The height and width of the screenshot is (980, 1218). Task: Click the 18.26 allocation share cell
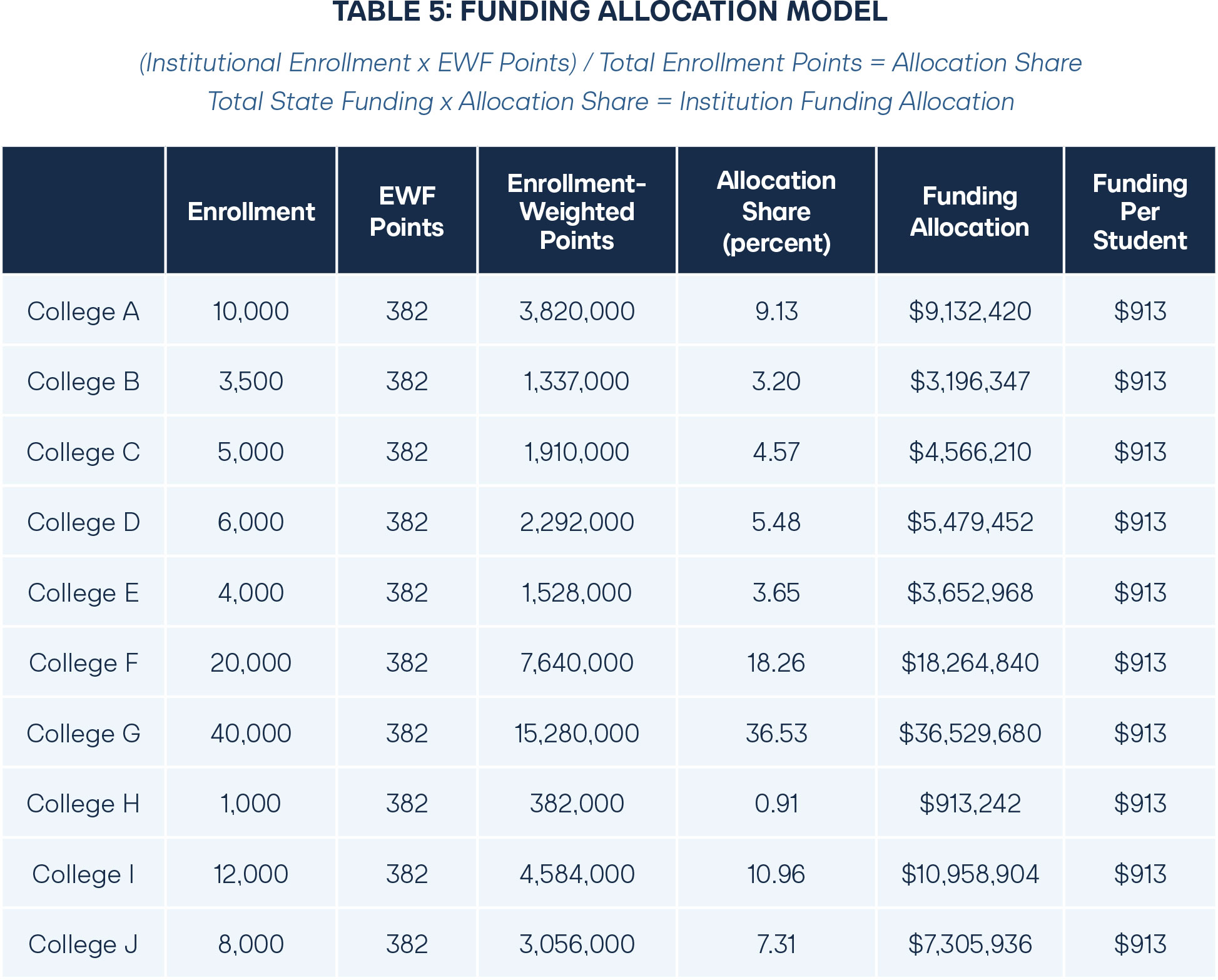tap(776, 663)
